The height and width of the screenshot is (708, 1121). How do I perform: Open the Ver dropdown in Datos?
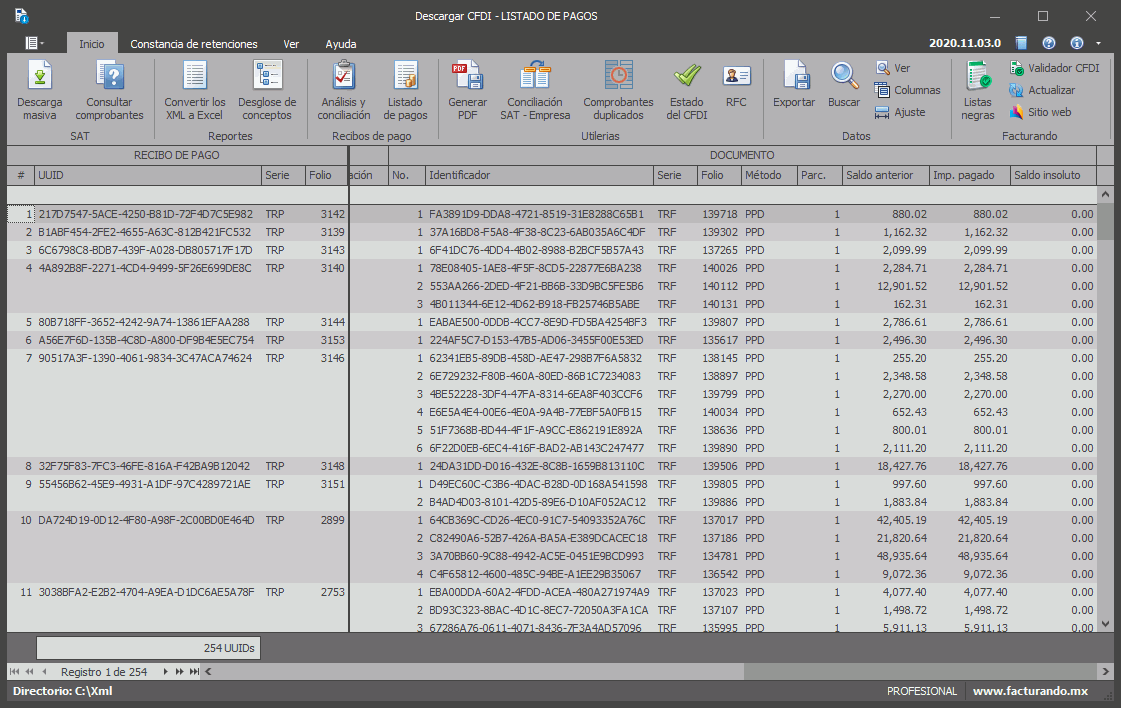[x=893, y=68]
